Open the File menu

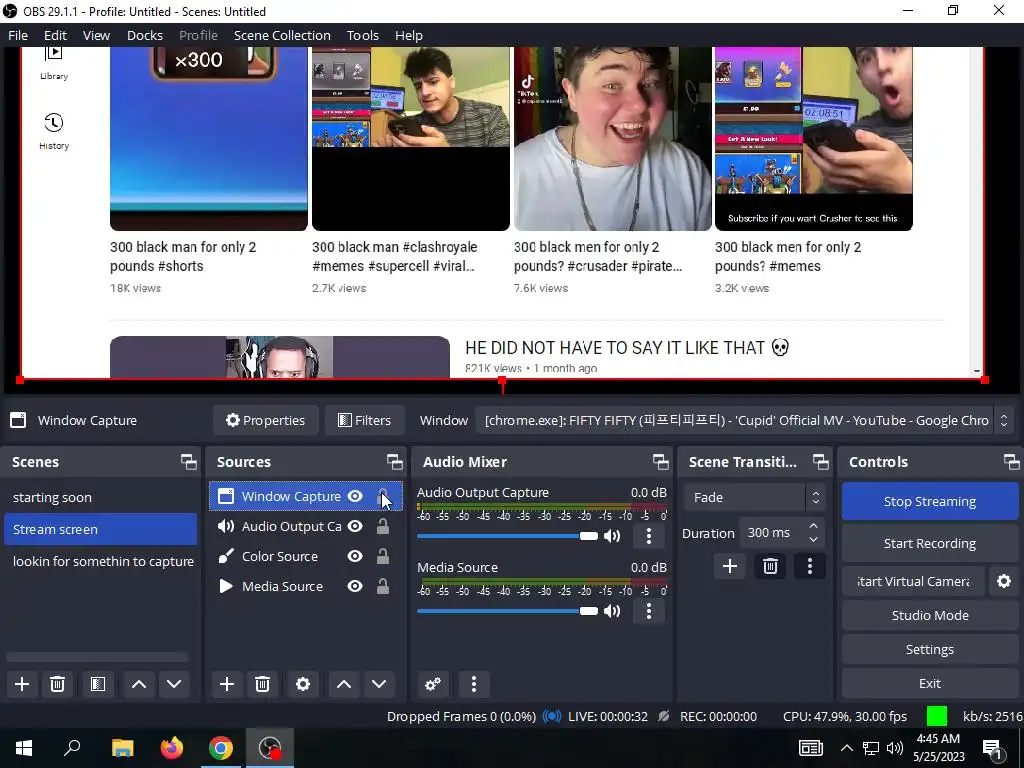click(18, 35)
